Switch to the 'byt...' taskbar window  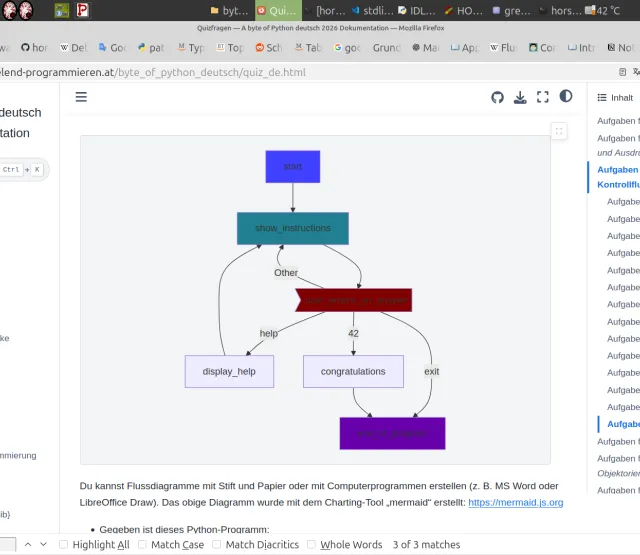coord(229,11)
